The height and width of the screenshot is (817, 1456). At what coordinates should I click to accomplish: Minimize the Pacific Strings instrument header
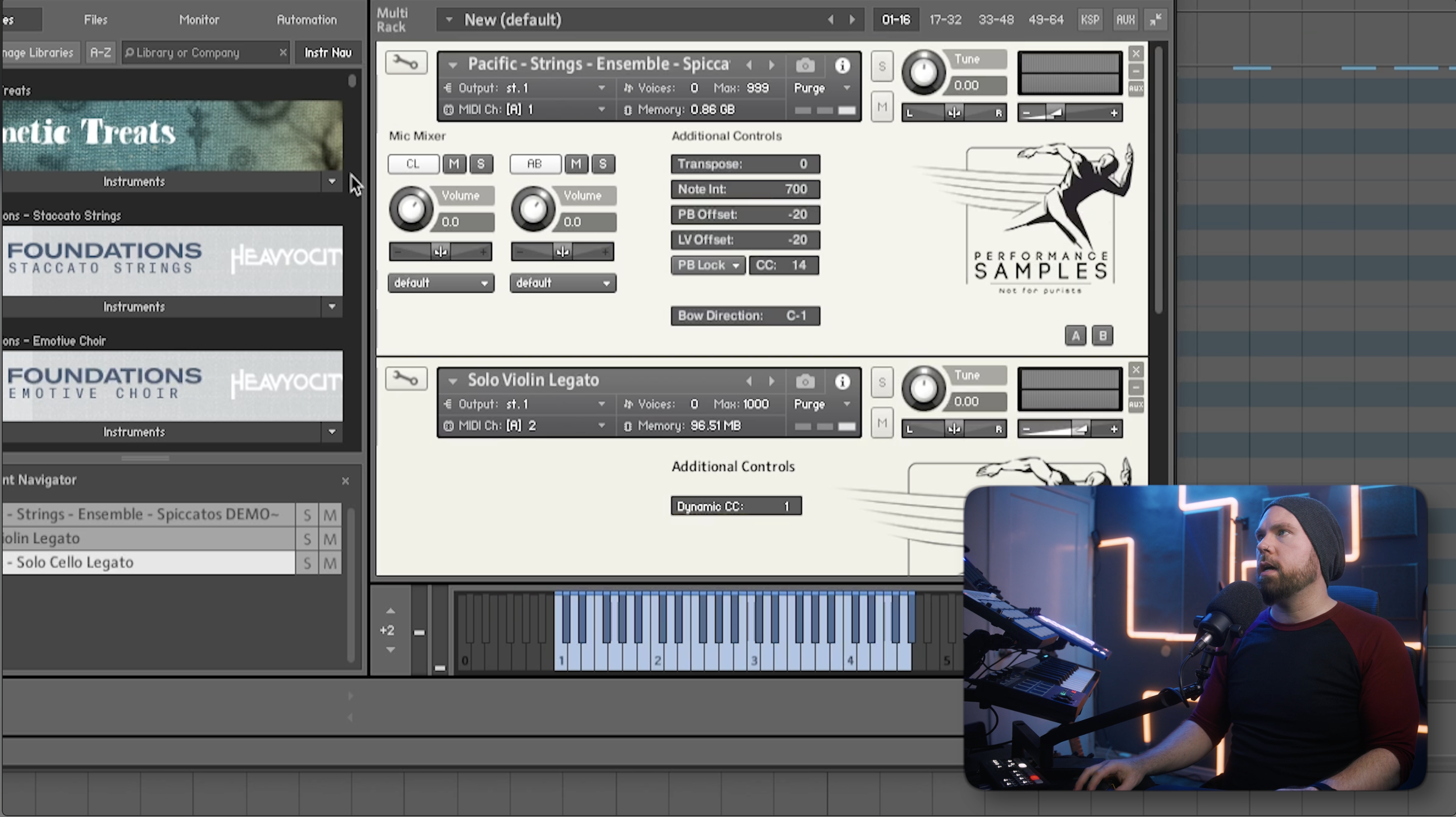1135,71
